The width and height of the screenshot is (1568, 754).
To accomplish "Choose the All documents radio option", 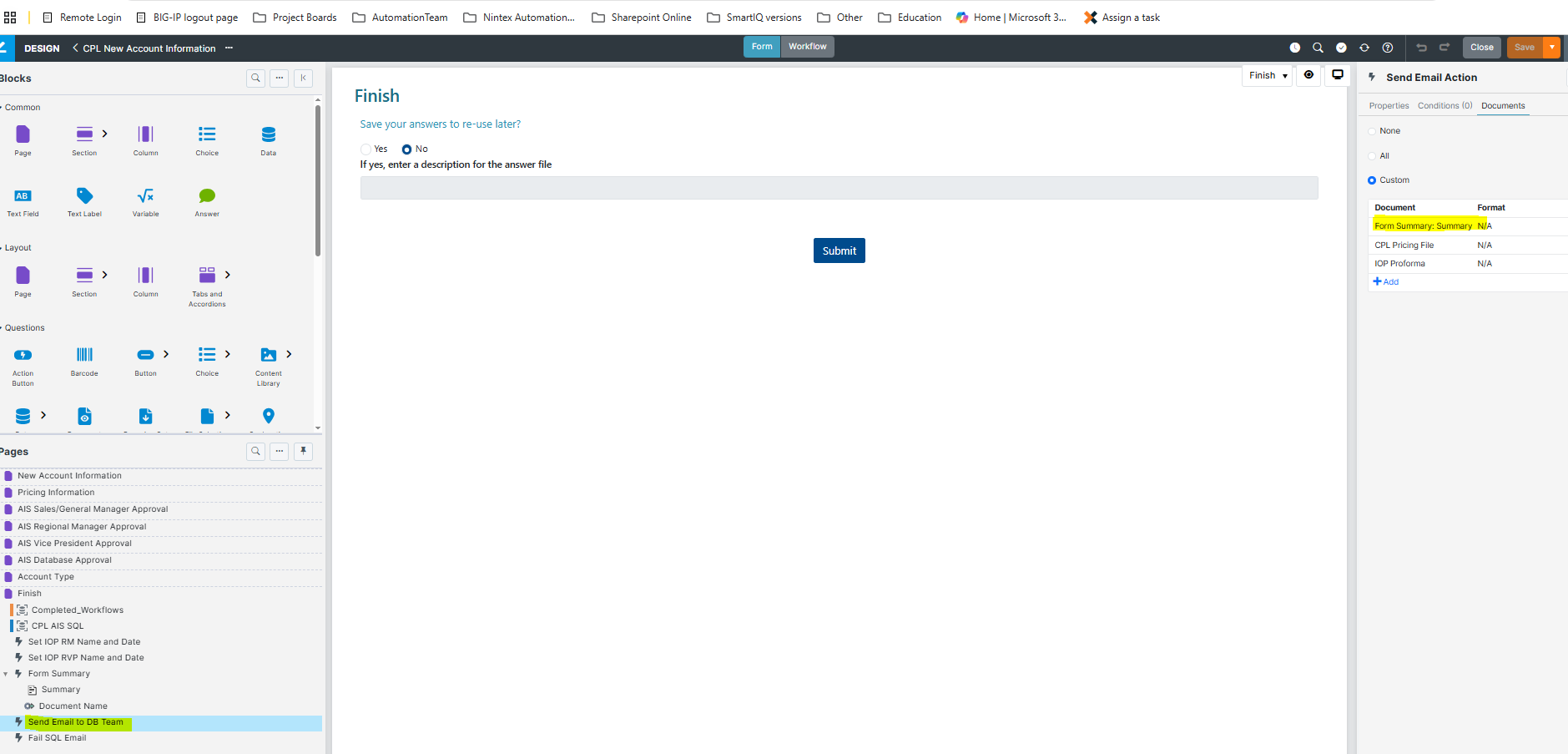I will [1372, 156].
